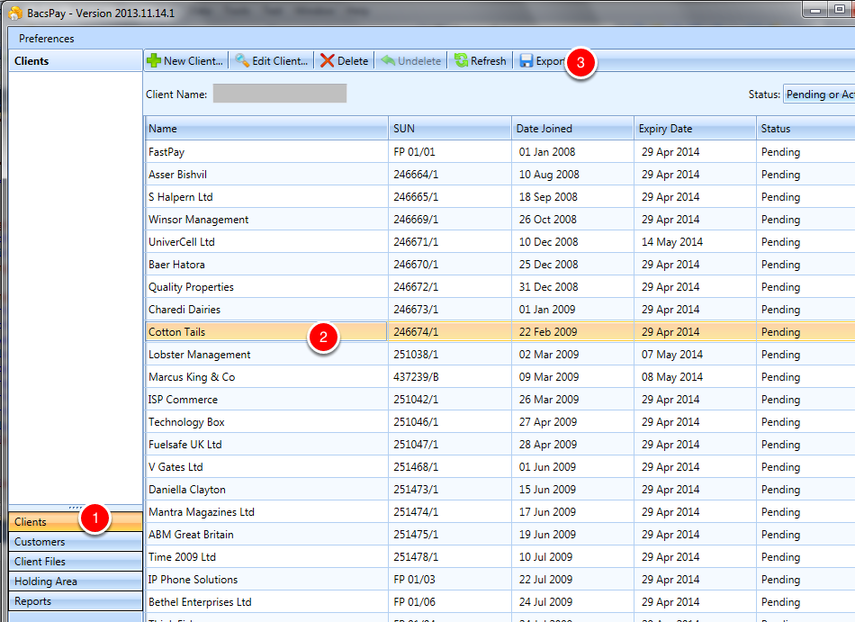Click the green plus New Client icon
855x622 pixels.
pos(154,61)
